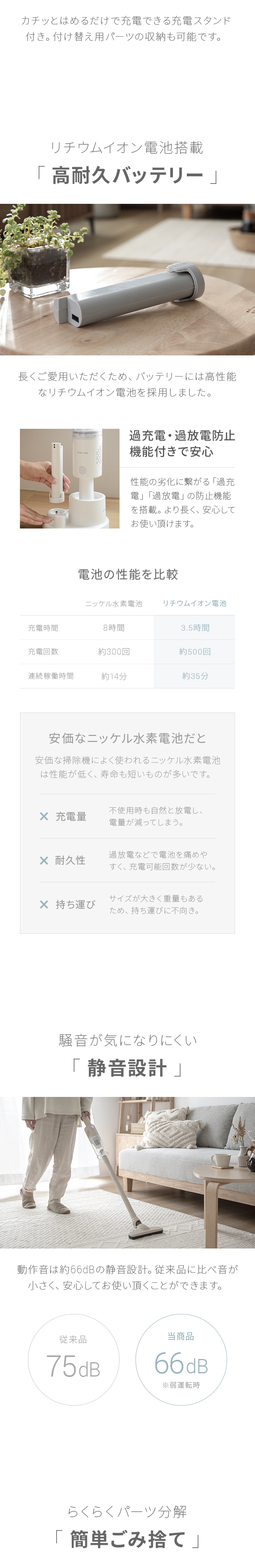Click the 3.5時間 charging time cell

click(x=195, y=627)
